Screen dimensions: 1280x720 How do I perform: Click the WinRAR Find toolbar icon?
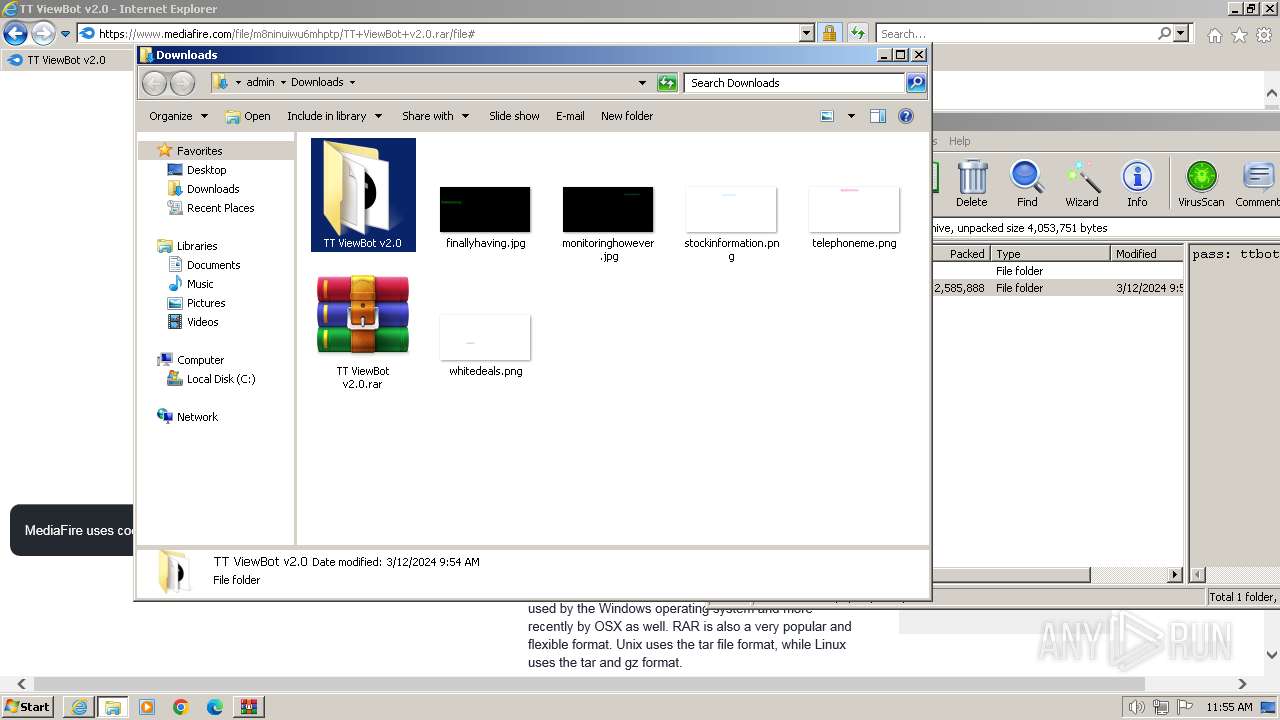(1027, 184)
